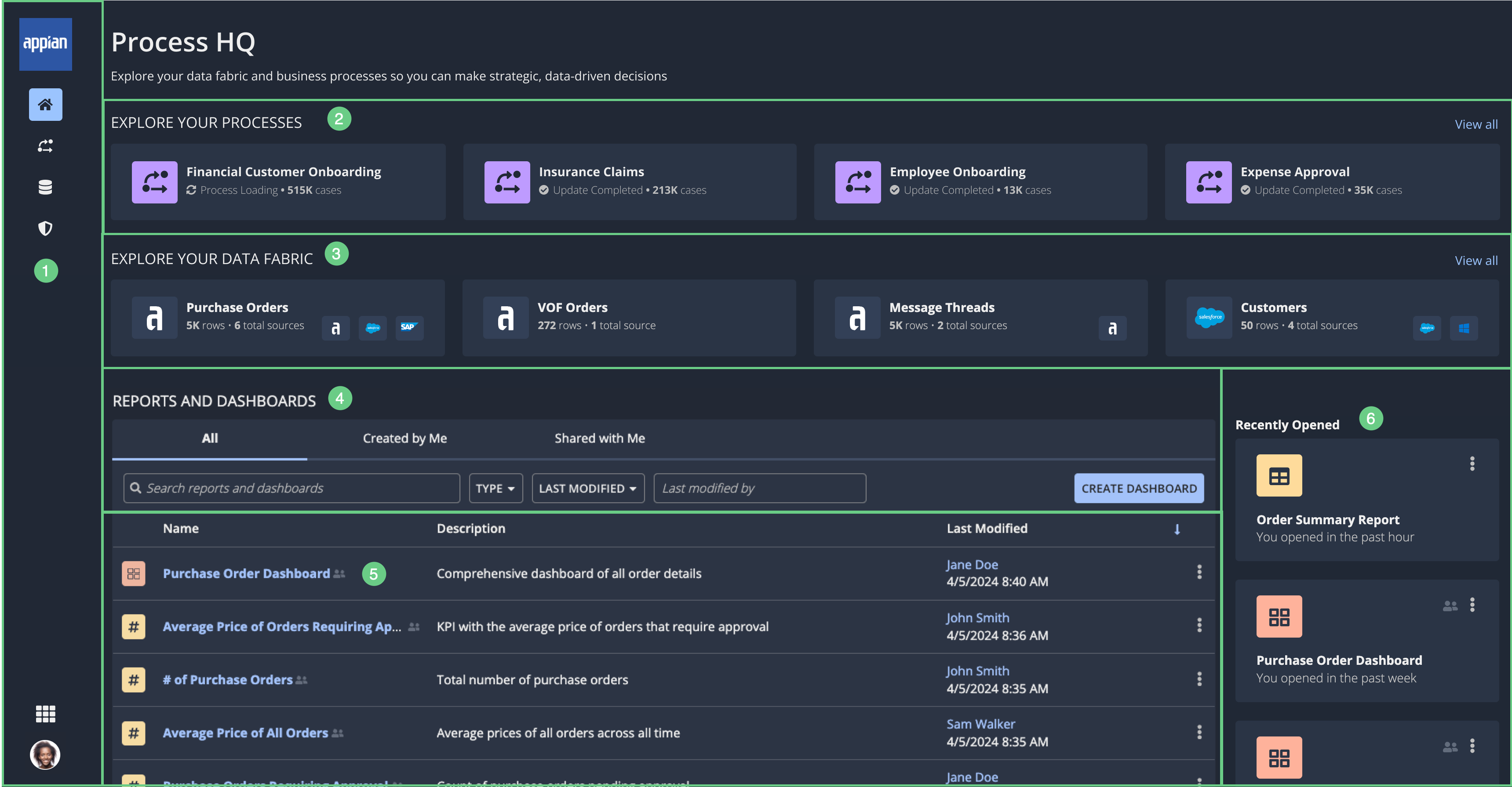1512x787 pixels.
Task: Open options for Average Price of Orders Requiring Ap...
Action: pos(1199,625)
